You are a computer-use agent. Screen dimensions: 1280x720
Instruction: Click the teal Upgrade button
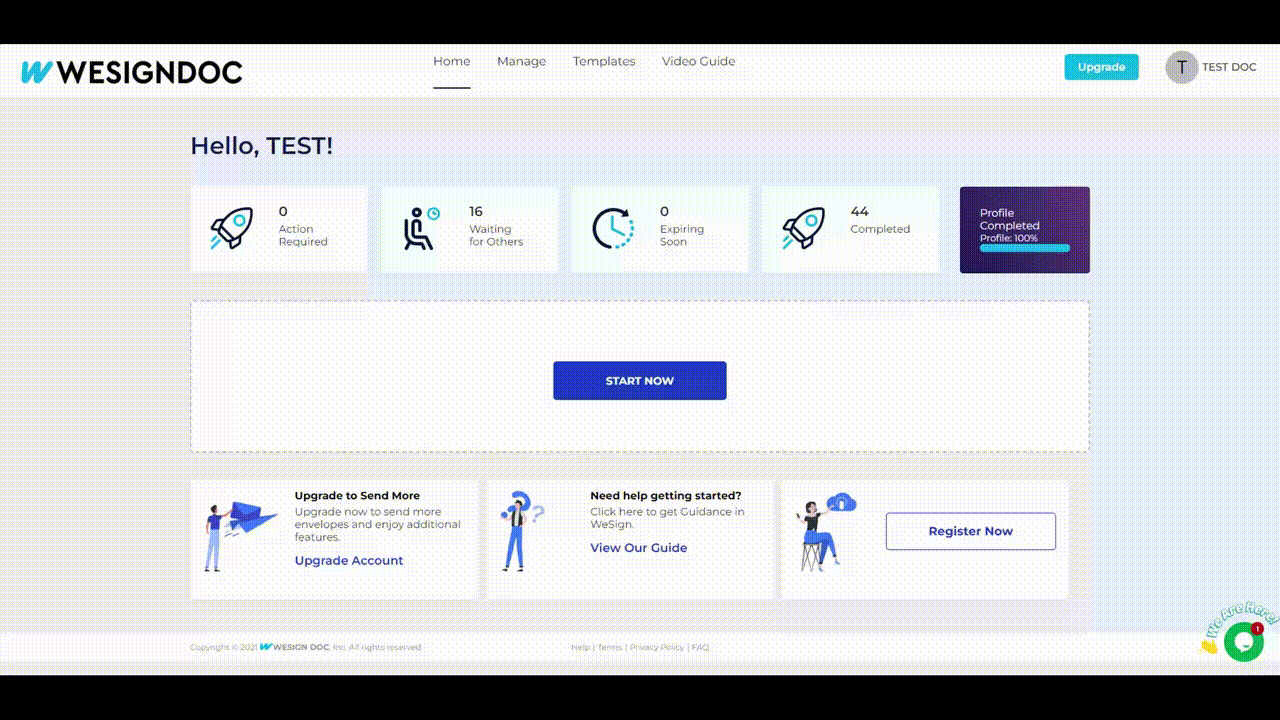[x=1101, y=67]
